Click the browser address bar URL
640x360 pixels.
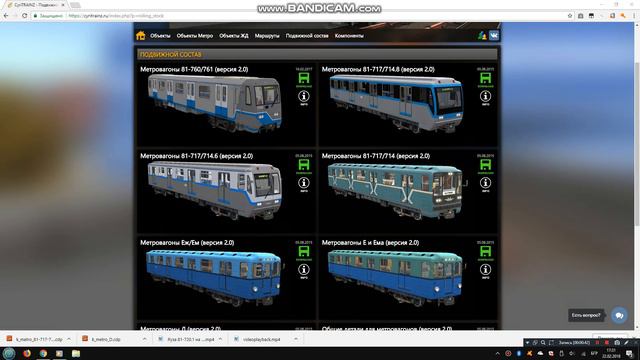(x=116, y=16)
